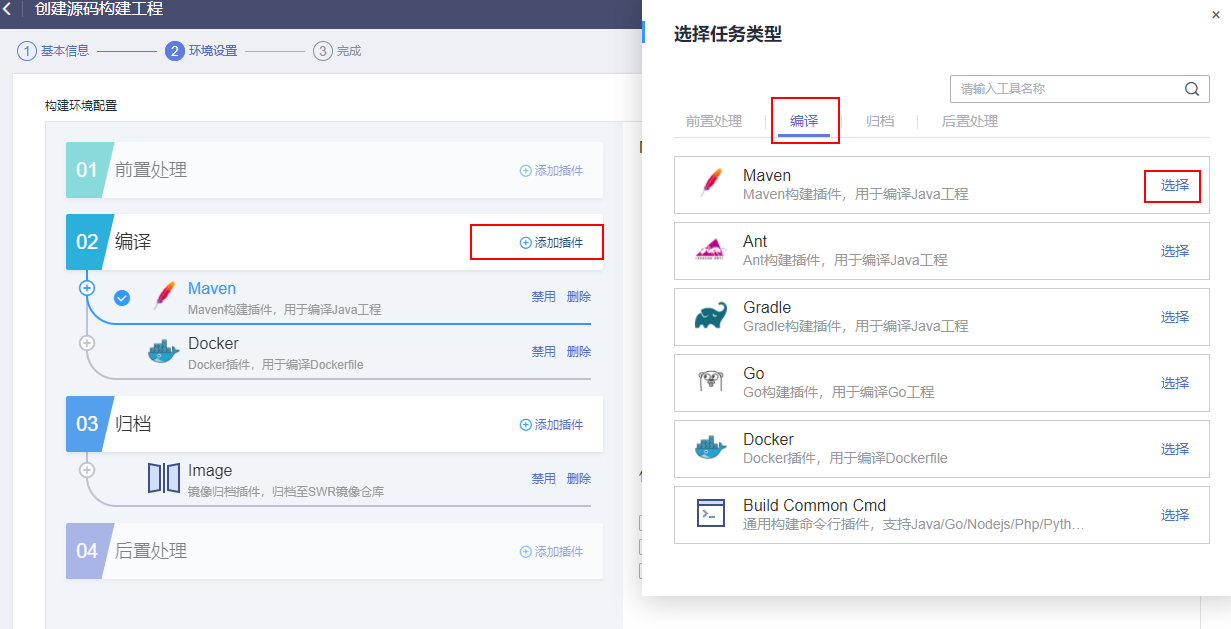Click the Gradle elephant icon
This screenshot has height=629, width=1231.
711,317
